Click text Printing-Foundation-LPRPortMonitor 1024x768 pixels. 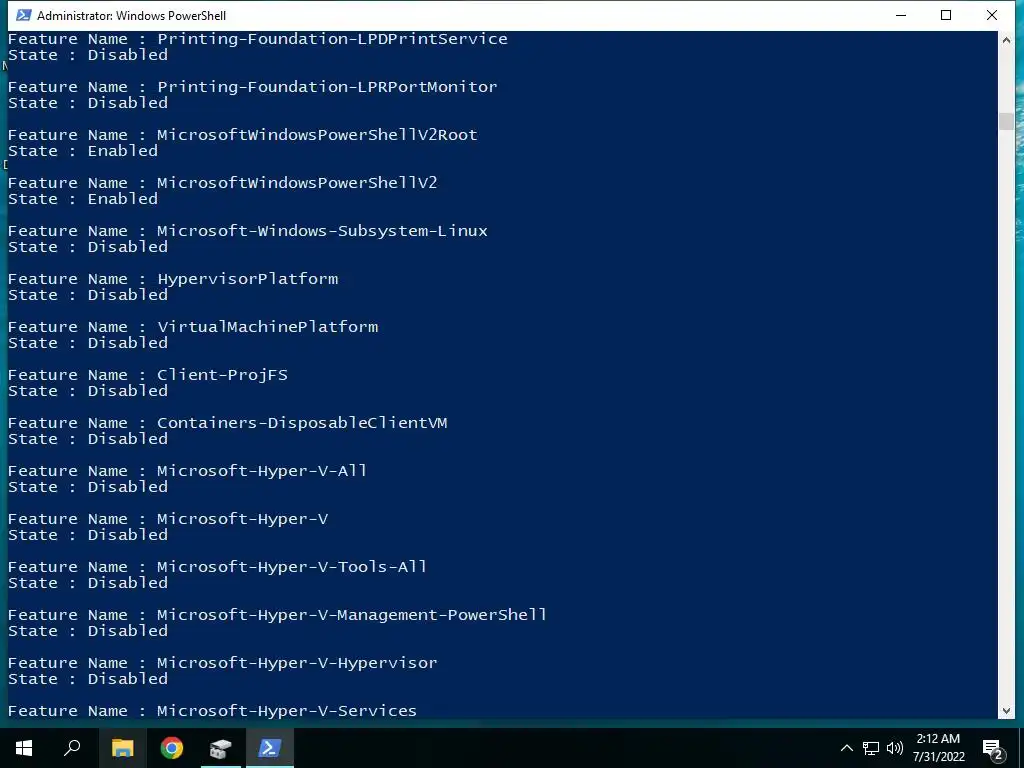327,87
